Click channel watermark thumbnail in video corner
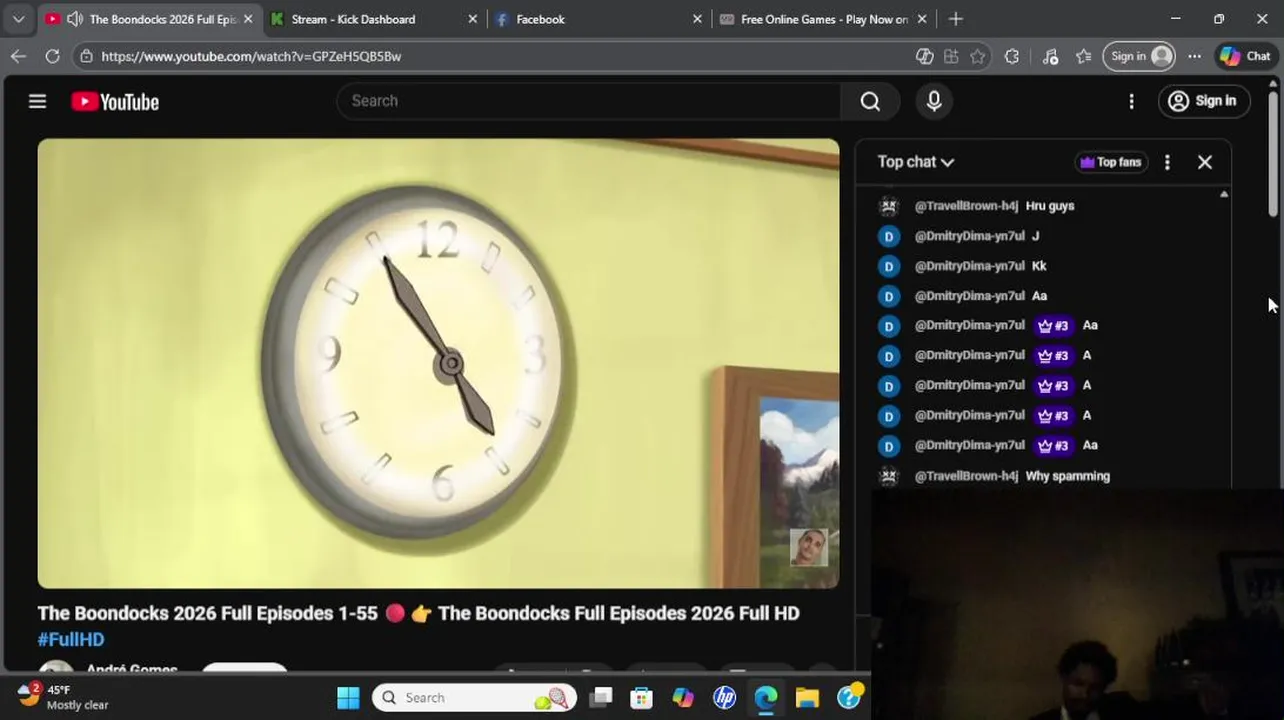This screenshot has width=1284, height=720. click(809, 547)
